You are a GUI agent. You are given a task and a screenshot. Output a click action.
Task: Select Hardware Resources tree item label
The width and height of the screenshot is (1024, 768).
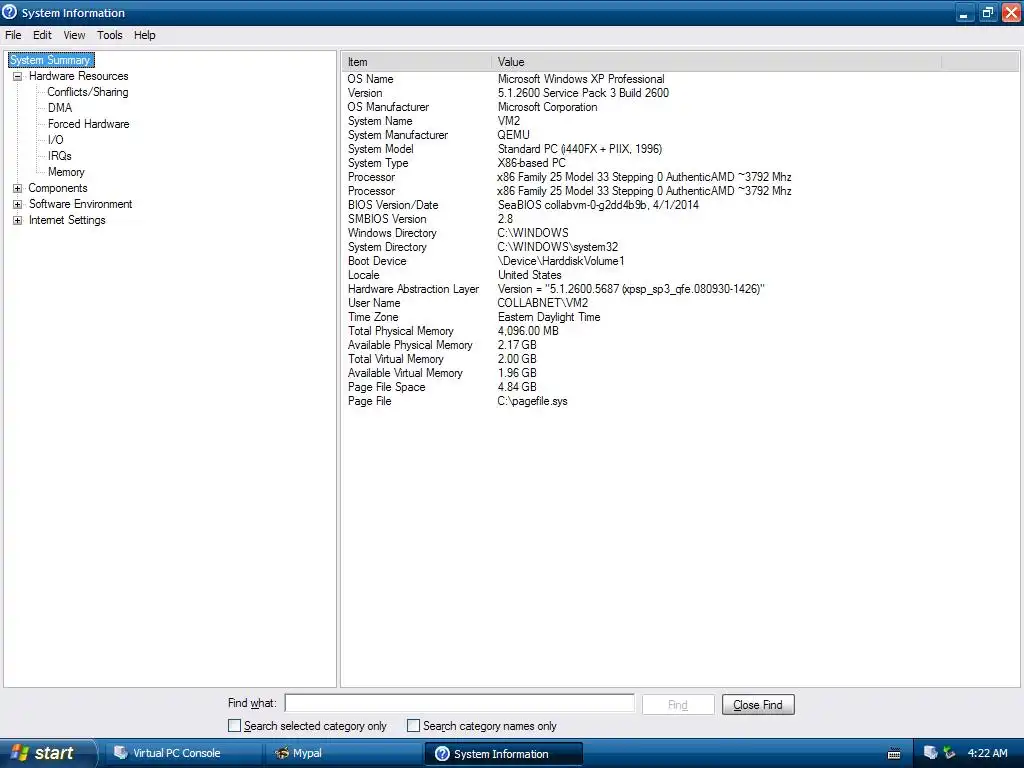tap(78, 76)
